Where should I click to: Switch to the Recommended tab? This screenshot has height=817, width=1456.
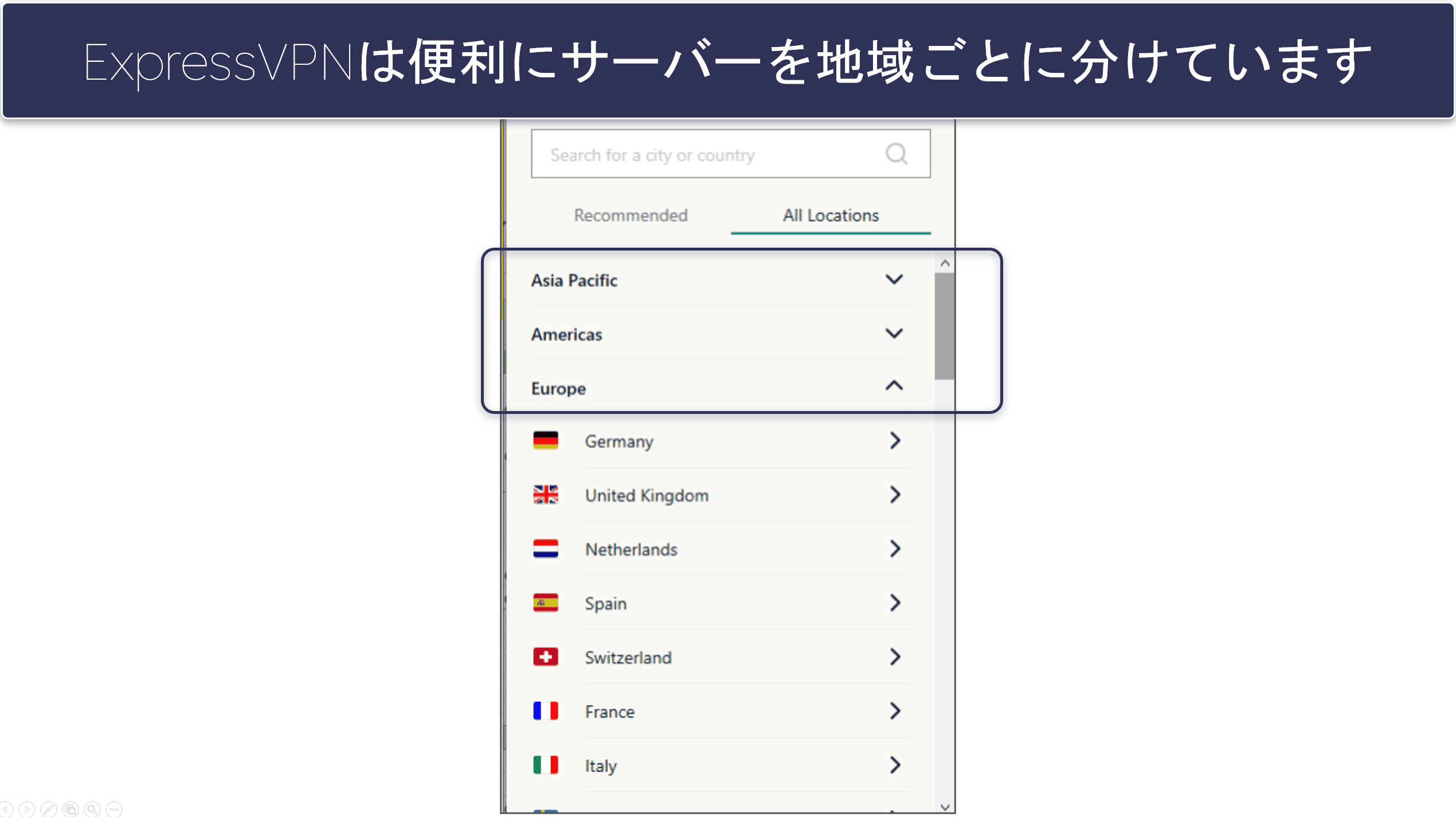[631, 216]
